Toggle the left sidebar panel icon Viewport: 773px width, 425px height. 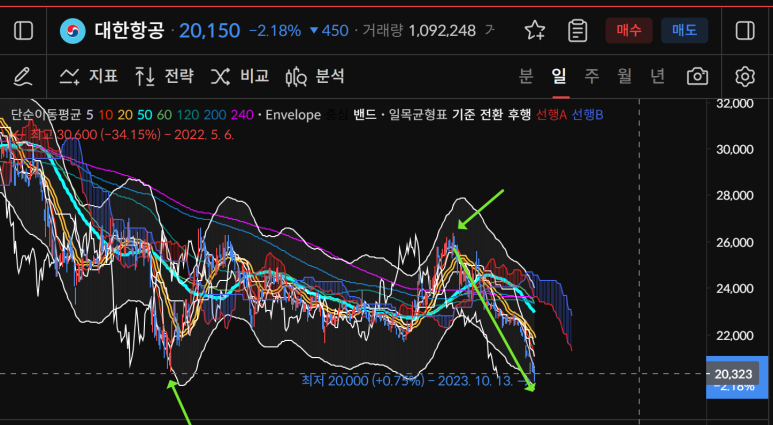pyautogui.click(x=23, y=31)
